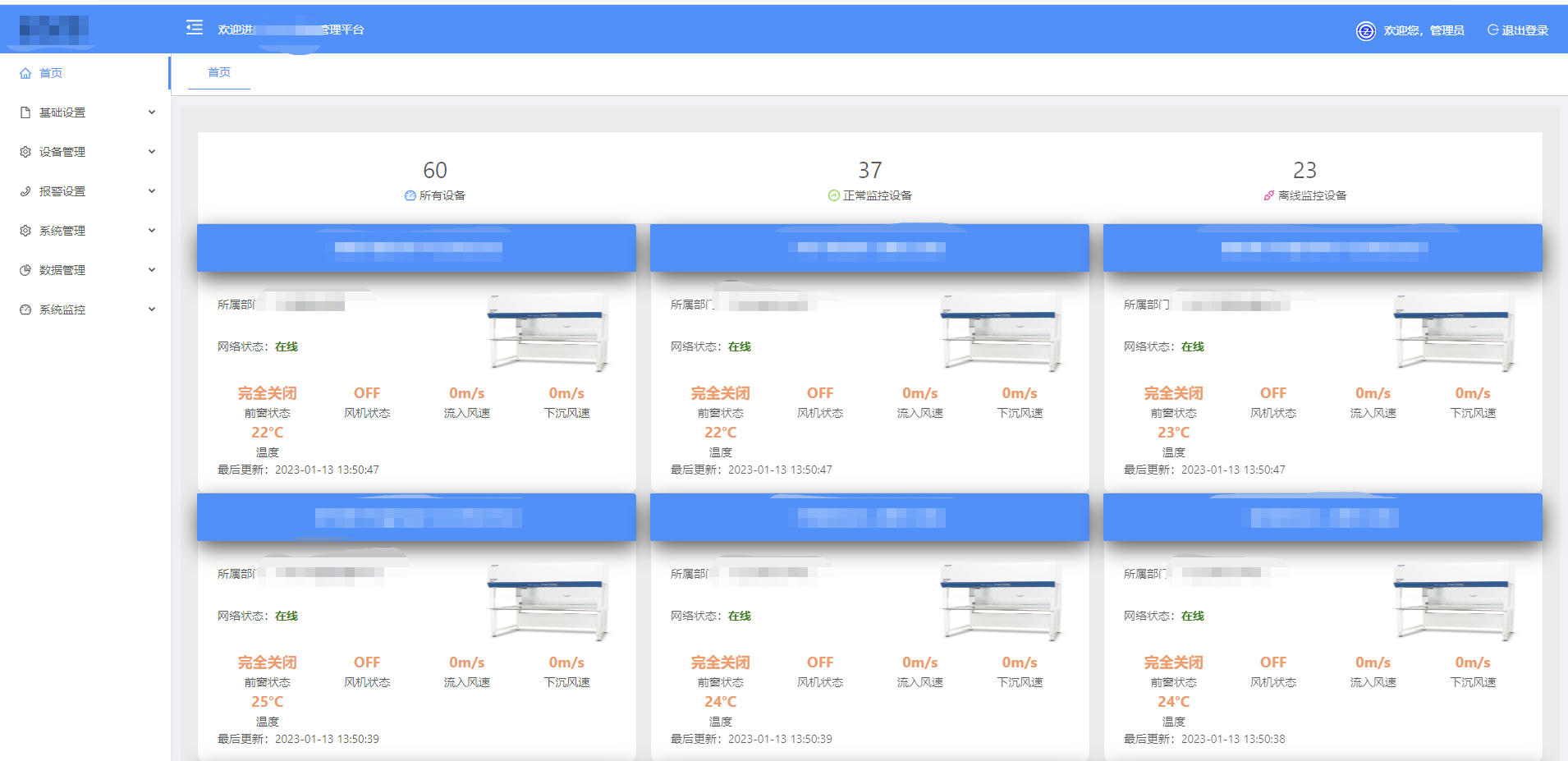Click the 系统监控 dashboard icon
The height and width of the screenshot is (761, 1568).
coord(25,309)
